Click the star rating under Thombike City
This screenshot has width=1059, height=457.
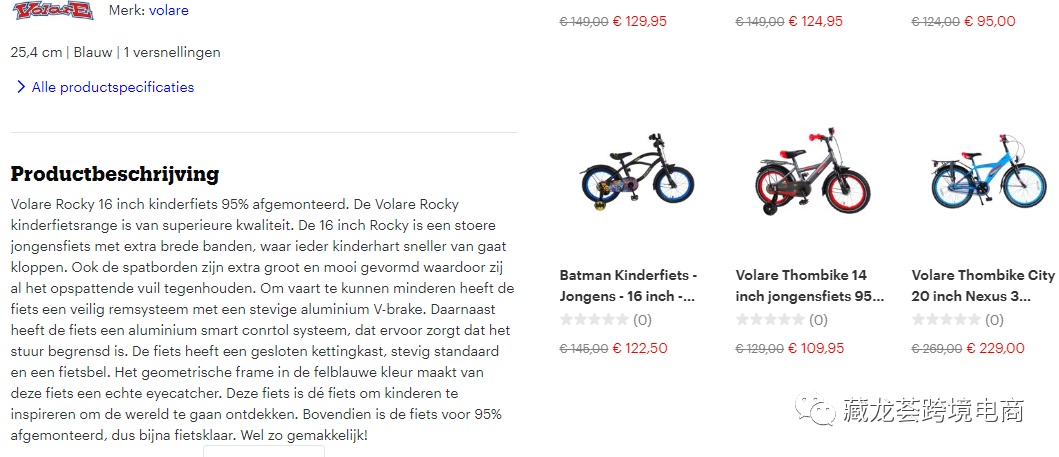[946, 320]
